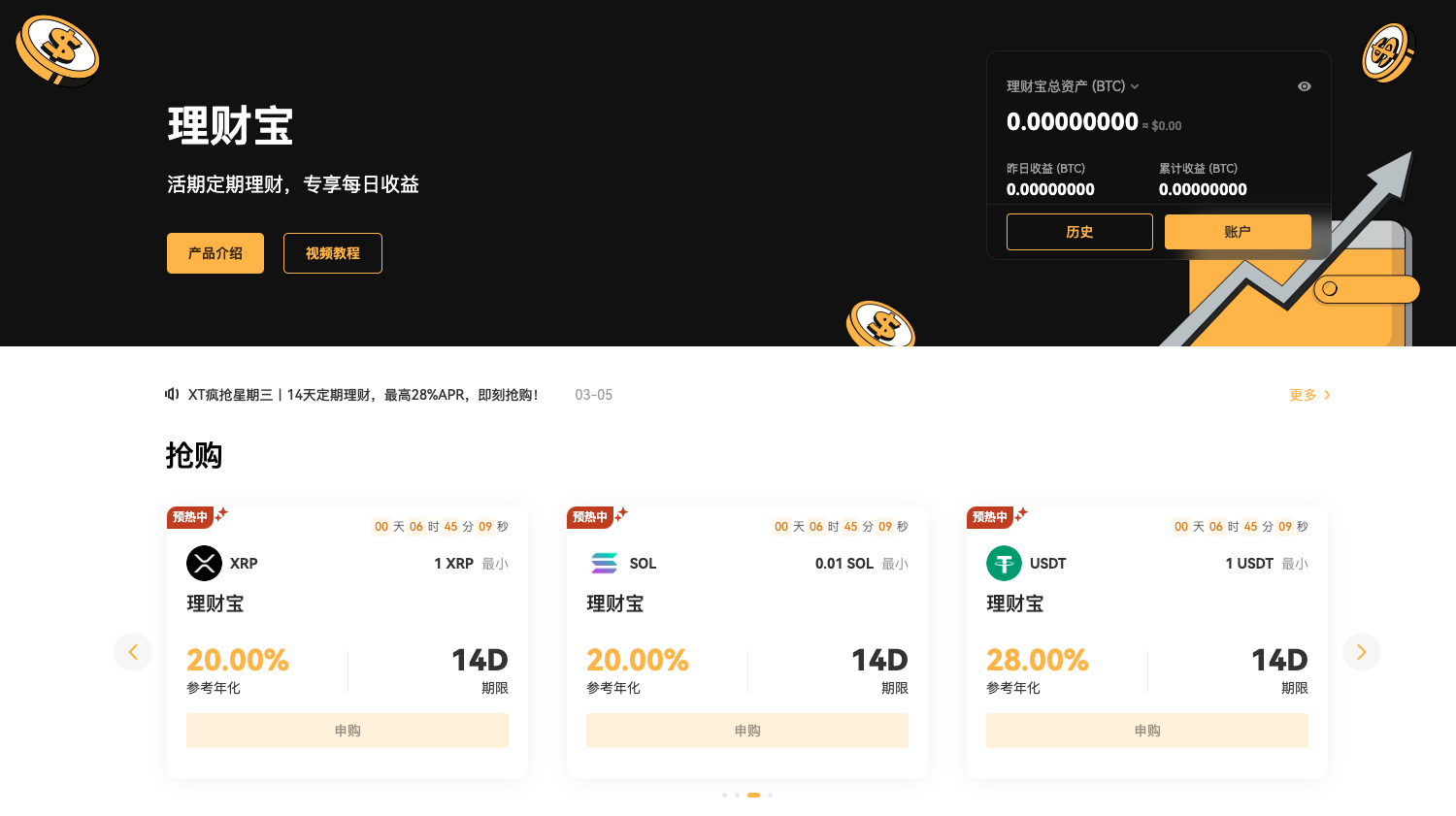Click next carousel arrow on right

1361,652
